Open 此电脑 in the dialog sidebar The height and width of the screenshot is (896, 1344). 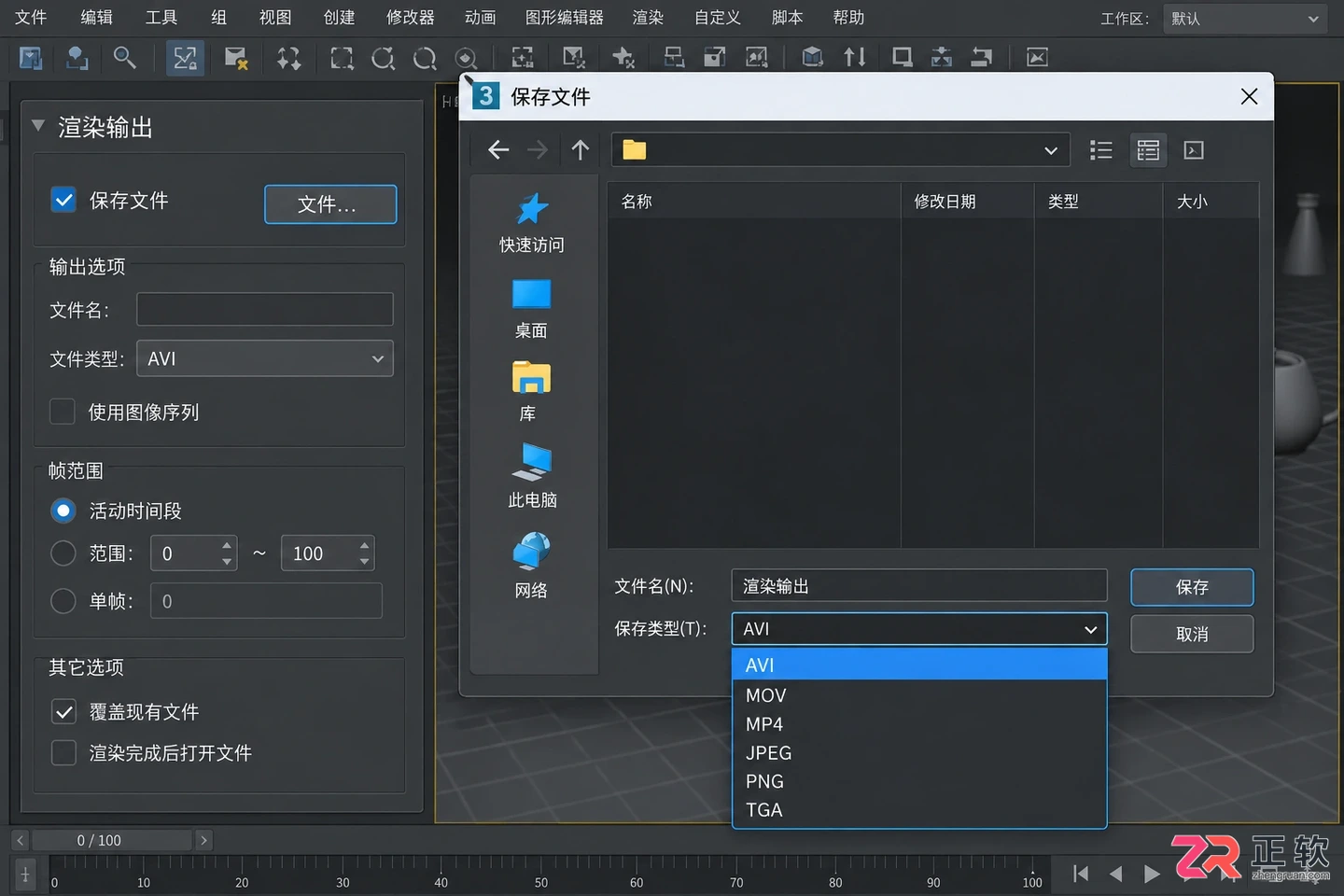click(532, 476)
